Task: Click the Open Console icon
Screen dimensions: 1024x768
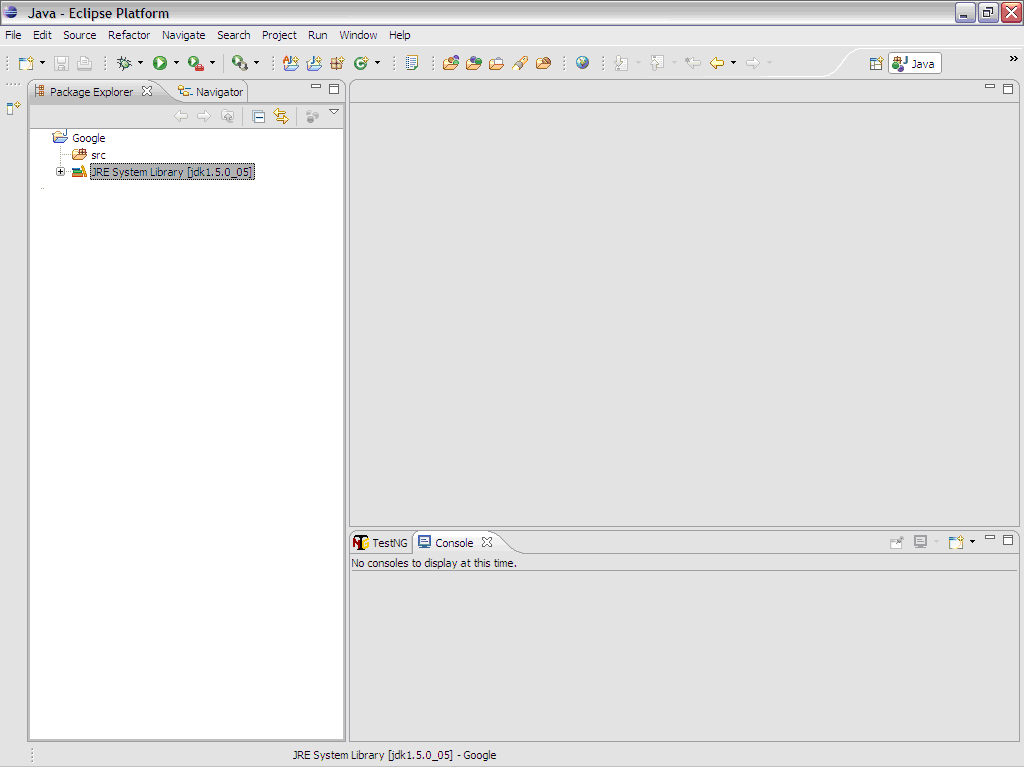Action: [956, 542]
